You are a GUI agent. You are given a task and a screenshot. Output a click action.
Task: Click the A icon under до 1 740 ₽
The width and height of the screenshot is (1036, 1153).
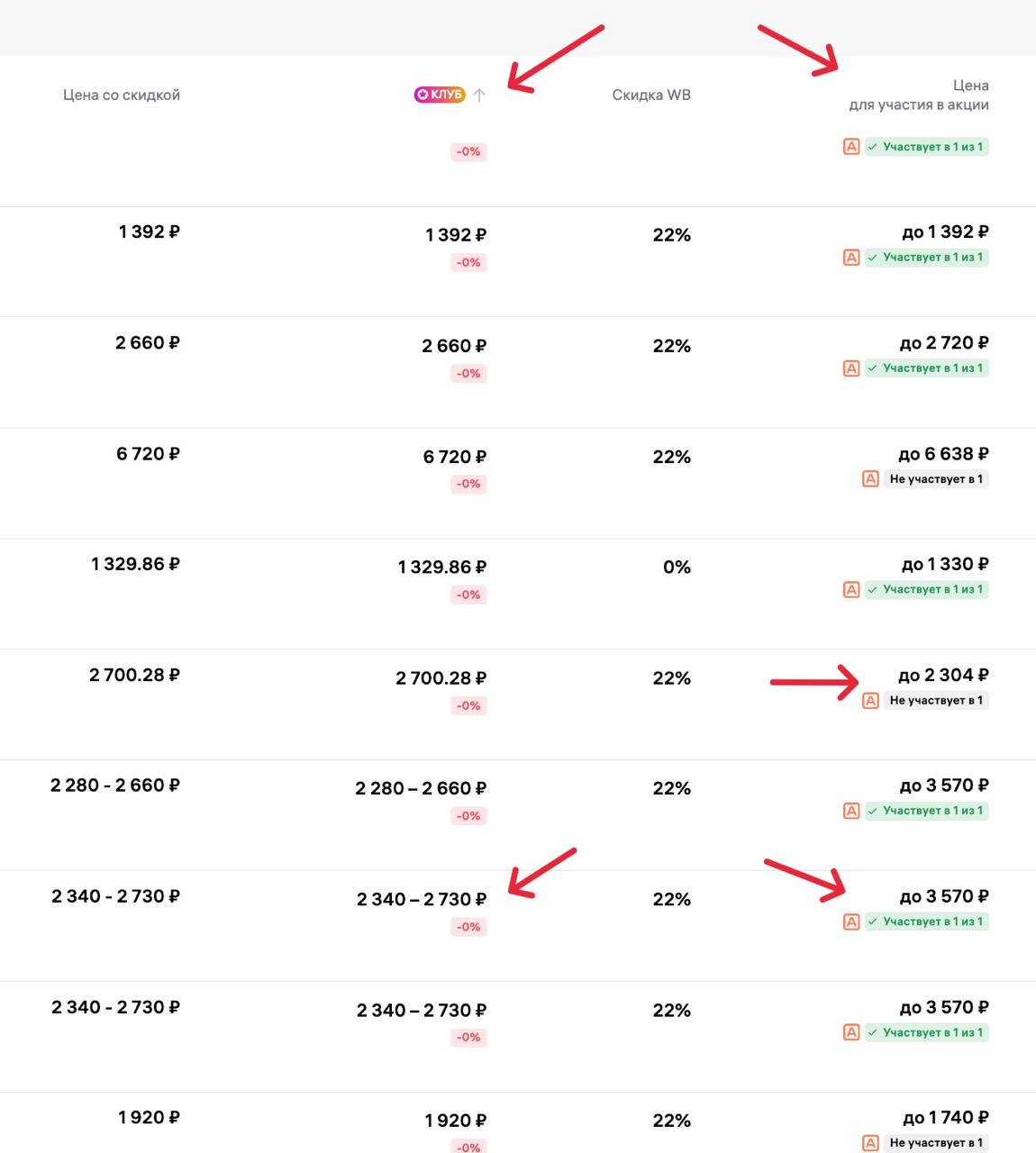pyautogui.click(x=870, y=1143)
